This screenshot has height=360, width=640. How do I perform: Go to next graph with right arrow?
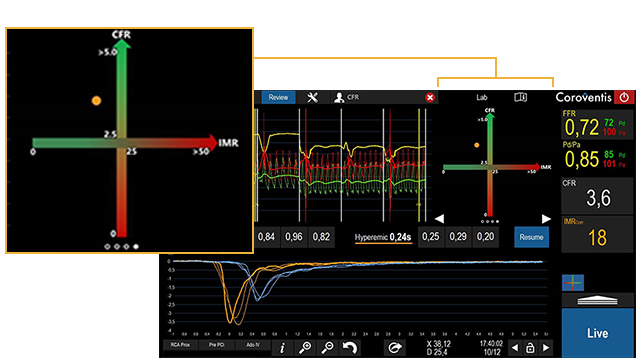(x=546, y=219)
